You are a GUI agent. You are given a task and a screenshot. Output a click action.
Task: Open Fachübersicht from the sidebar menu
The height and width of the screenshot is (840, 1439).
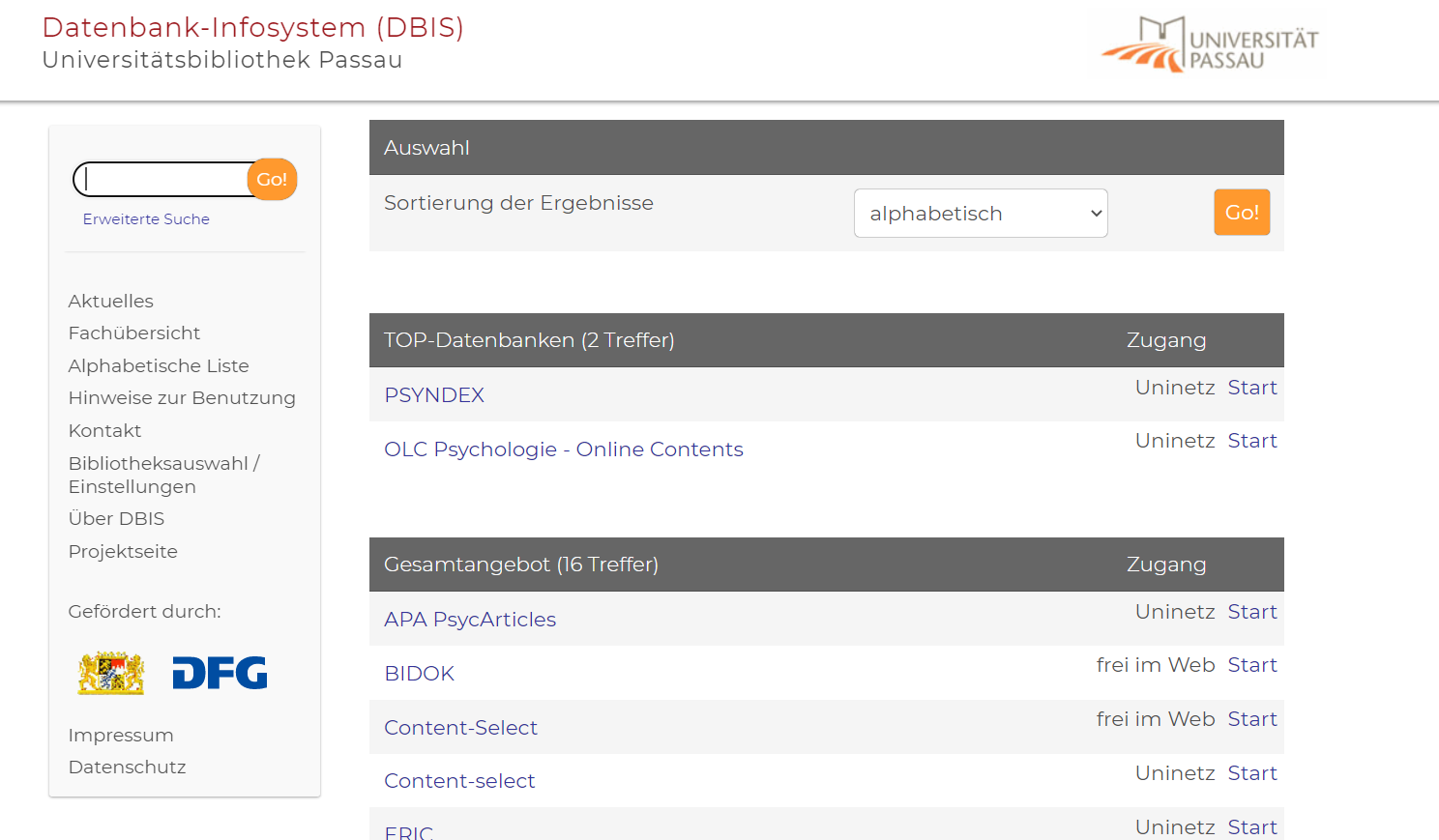point(134,333)
